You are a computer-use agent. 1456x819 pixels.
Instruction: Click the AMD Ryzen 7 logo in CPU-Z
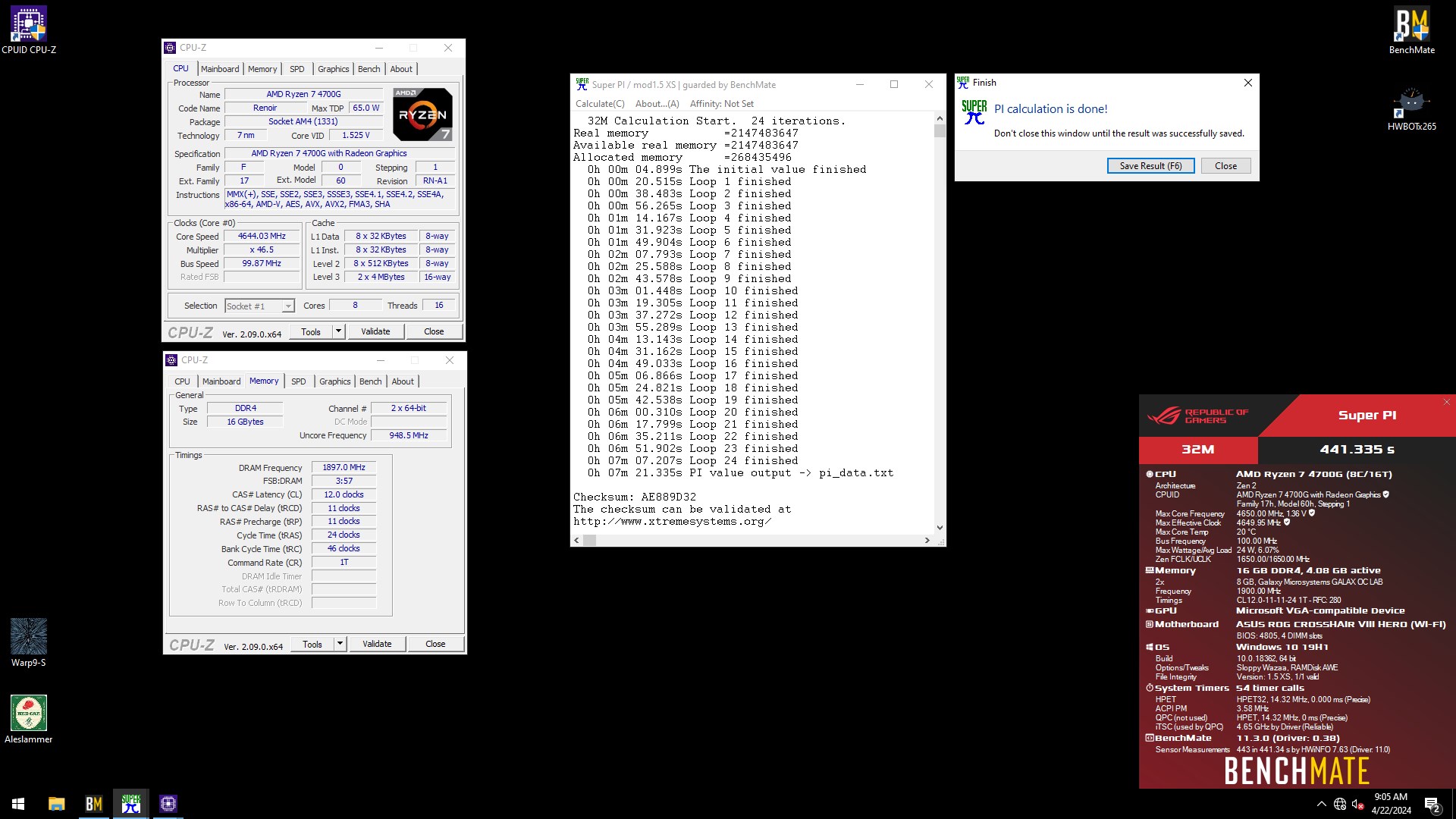423,115
